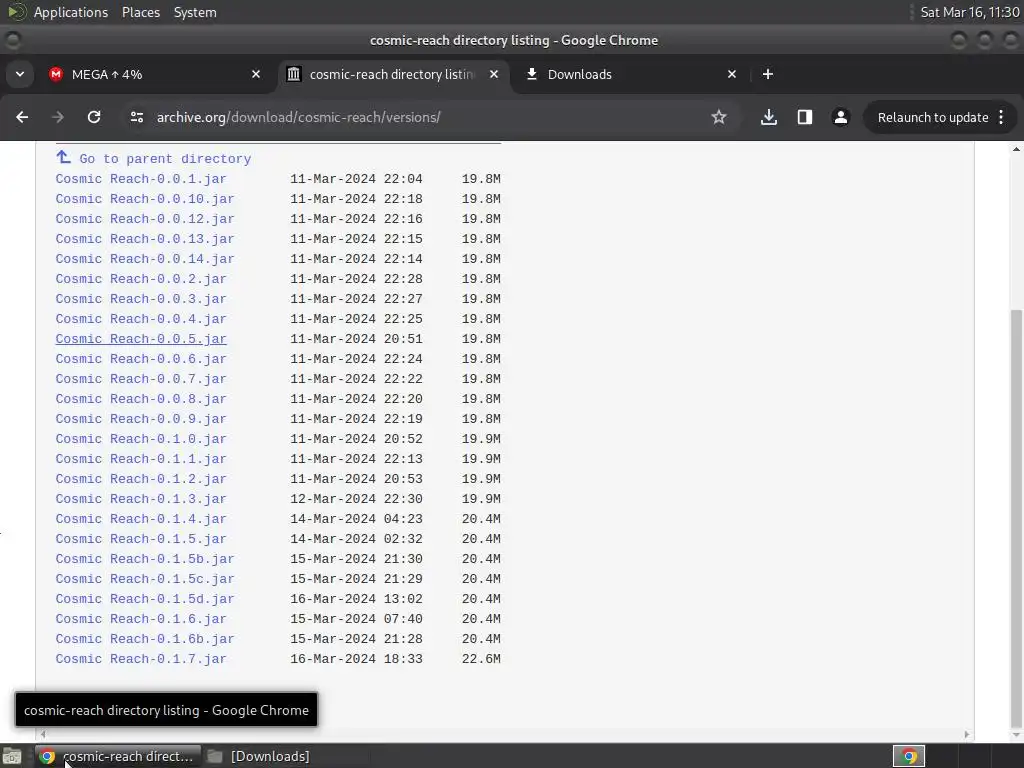Toggle the Chrome side panel
This screenshot has height=768, width=1024.
[x=805, y=117]
